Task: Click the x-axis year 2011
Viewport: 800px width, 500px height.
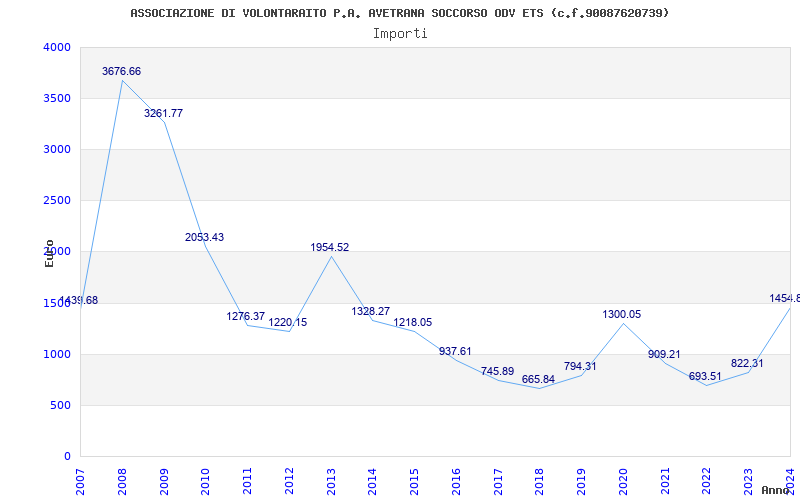Action: tap(247, 482)
